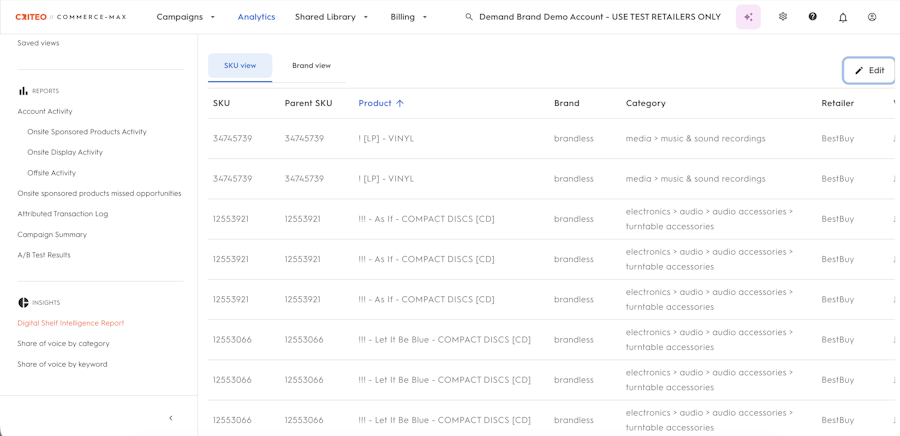The image size is (900, 436).
Task: Click the account selector search field
Action: pyautogui.click(x=593, y=17)
